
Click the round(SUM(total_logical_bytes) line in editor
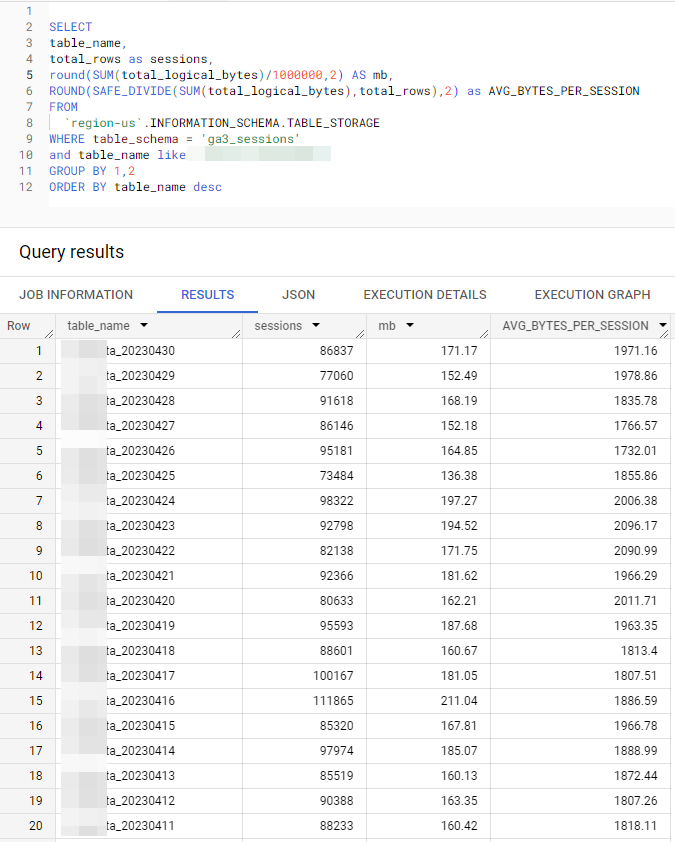(x=221, y=75)
